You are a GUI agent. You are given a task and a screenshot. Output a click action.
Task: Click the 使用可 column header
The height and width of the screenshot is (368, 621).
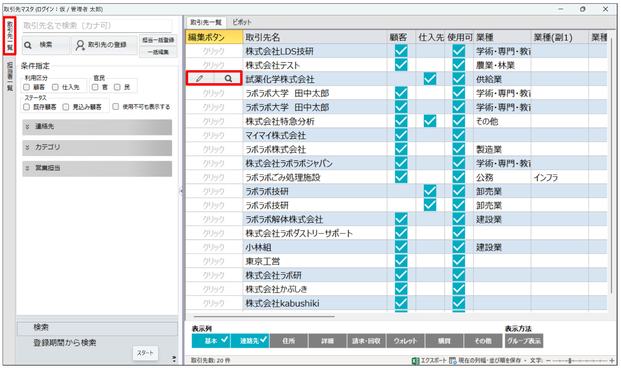click(459, 37)
